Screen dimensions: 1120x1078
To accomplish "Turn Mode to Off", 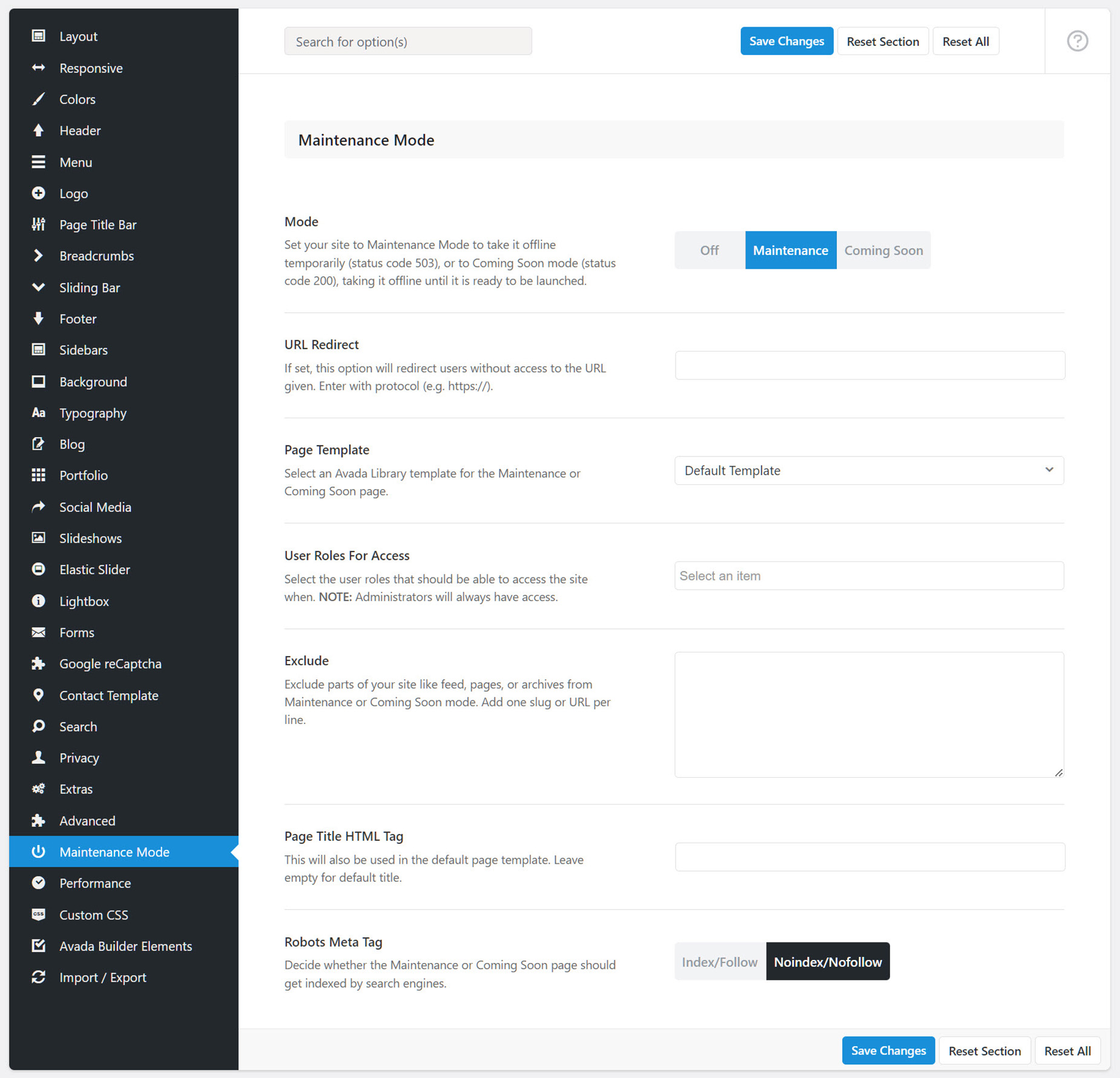I will point(710,250).
